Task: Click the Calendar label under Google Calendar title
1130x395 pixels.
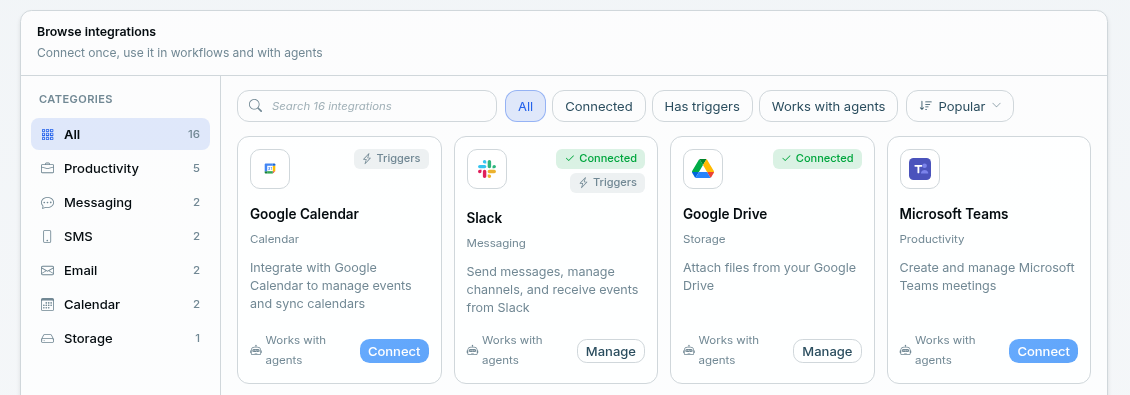Action: (275, 239)
